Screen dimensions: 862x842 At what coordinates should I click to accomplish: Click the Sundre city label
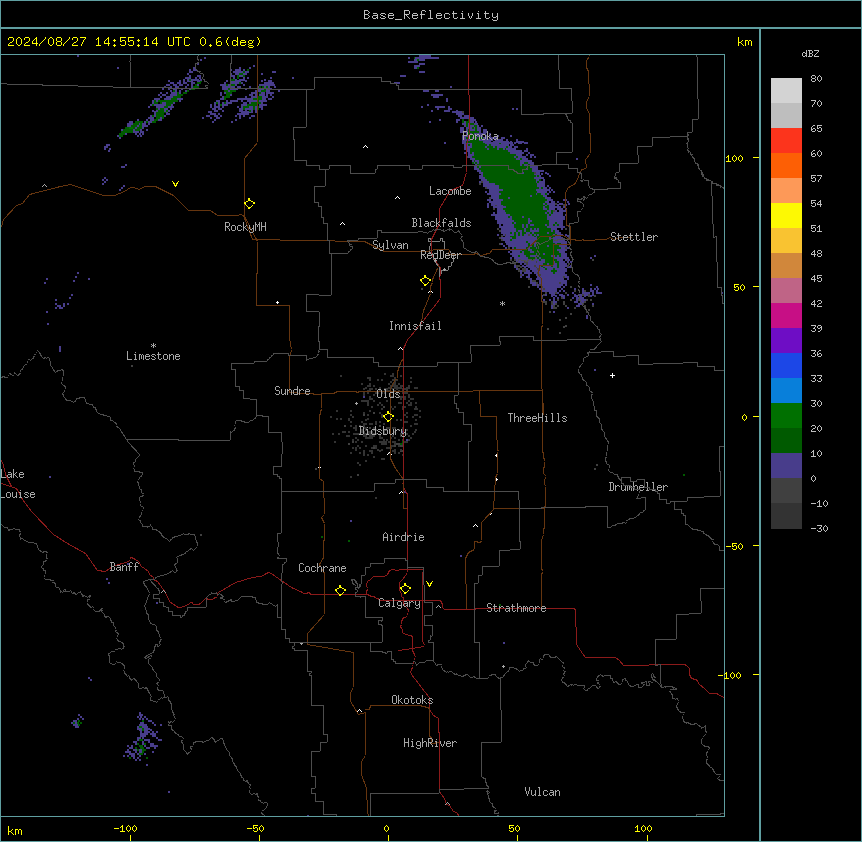point(292,391)
